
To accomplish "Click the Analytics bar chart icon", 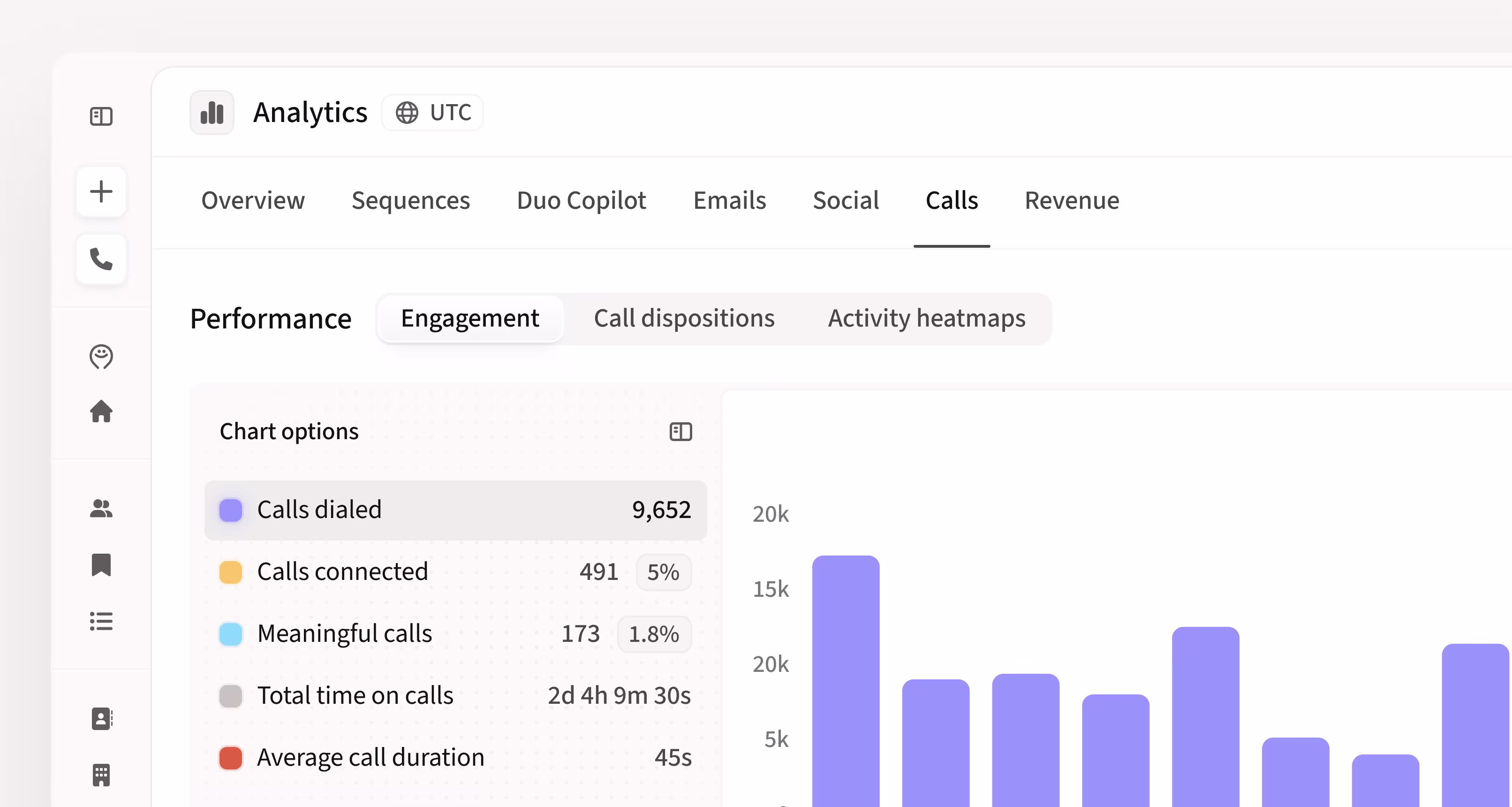I will coord(212,112).
